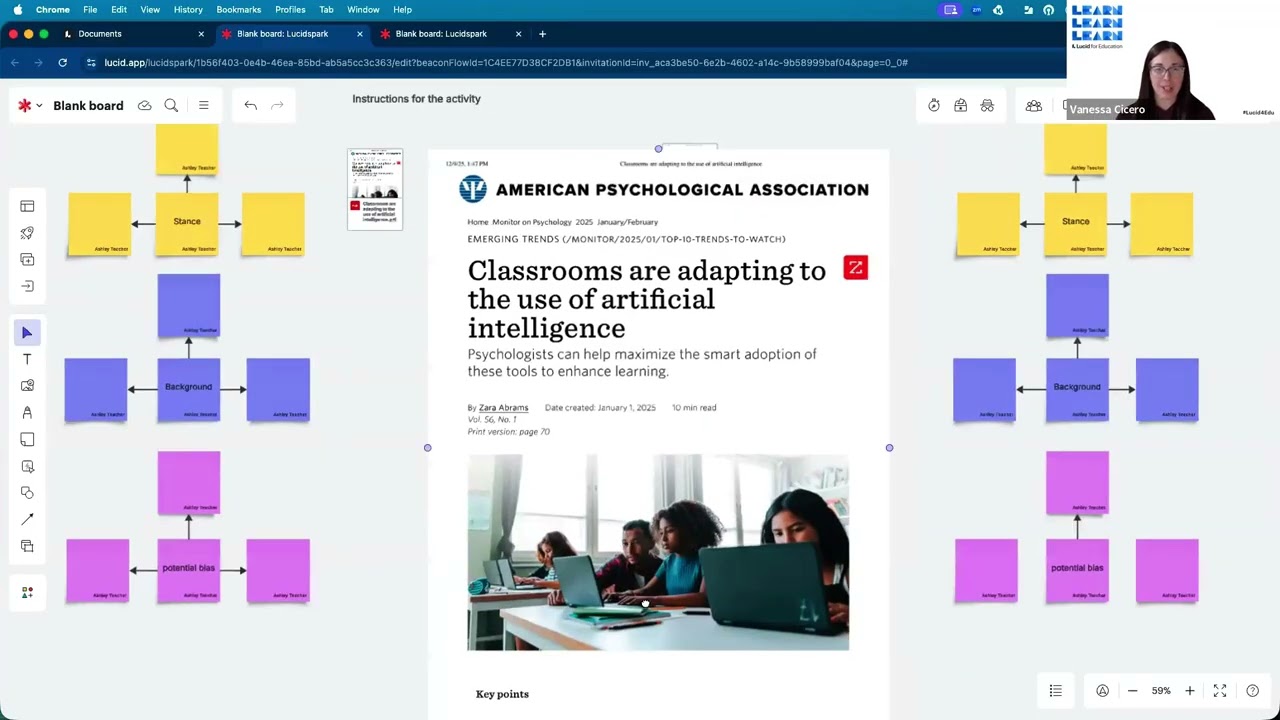Select the right blue 'Background' sticky note

1077,389
